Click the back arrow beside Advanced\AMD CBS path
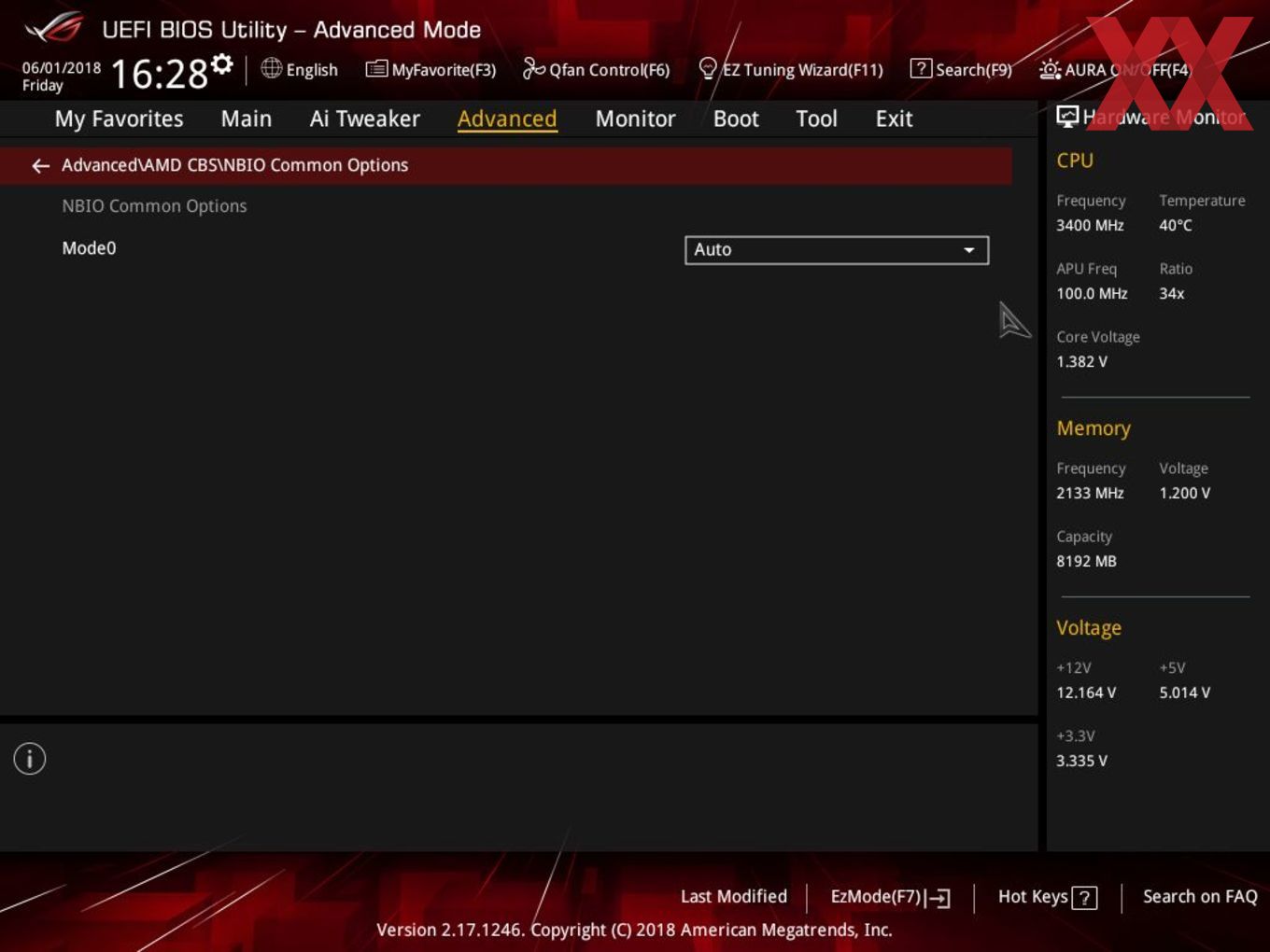This screenshot has height=952, width=1270. (x=40, y=166)
